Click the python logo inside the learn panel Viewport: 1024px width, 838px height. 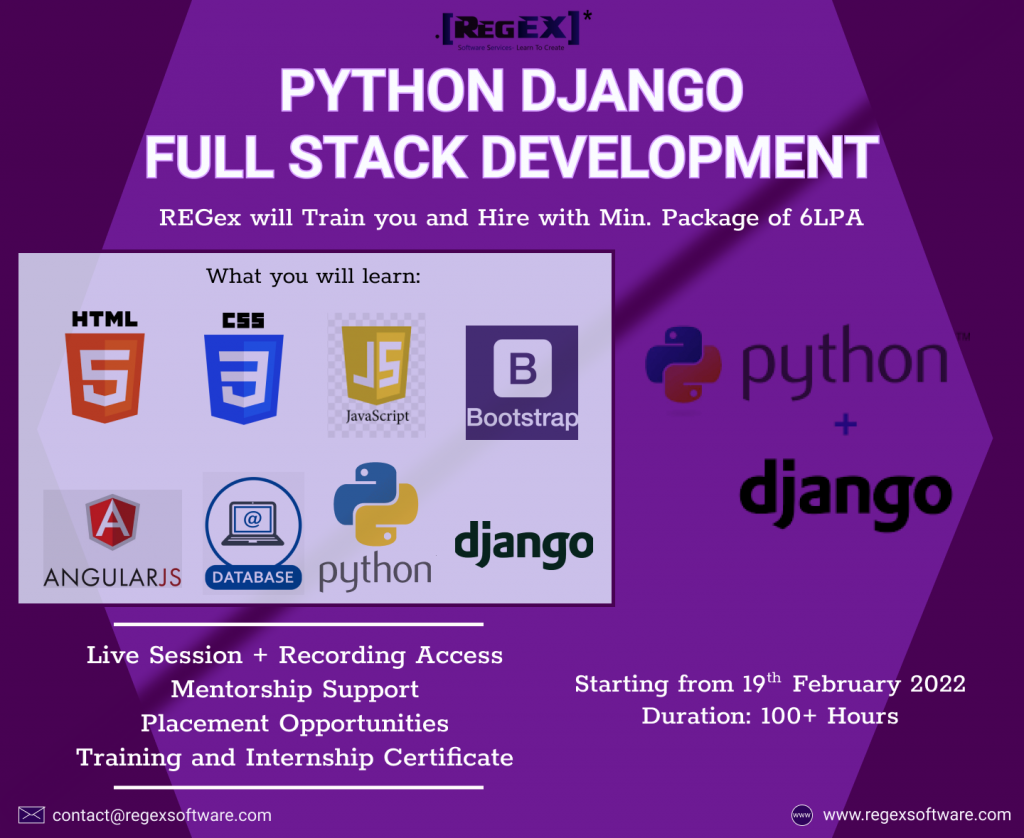tap(376, 526)
